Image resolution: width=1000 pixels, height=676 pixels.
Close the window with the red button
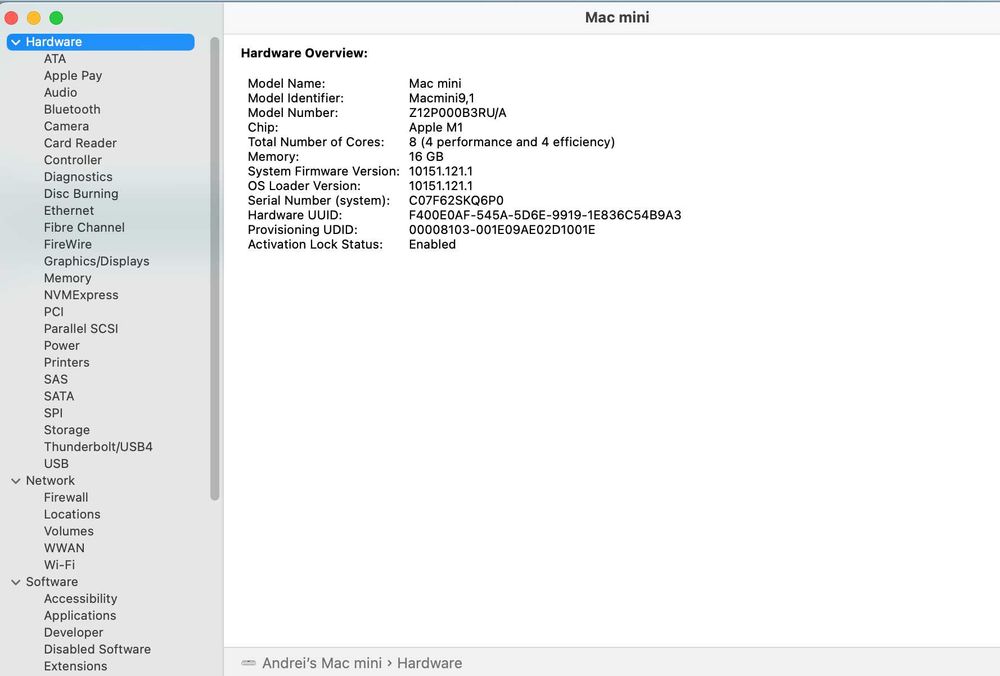(11, 18)
